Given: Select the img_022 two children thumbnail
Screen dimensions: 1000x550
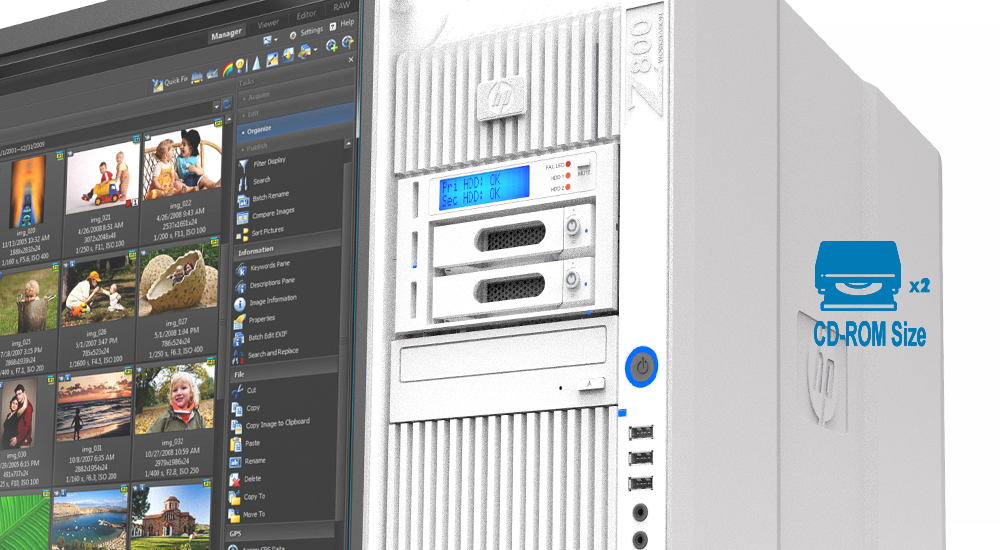Looking at the screenshot, I should click(x=182, y=162).
